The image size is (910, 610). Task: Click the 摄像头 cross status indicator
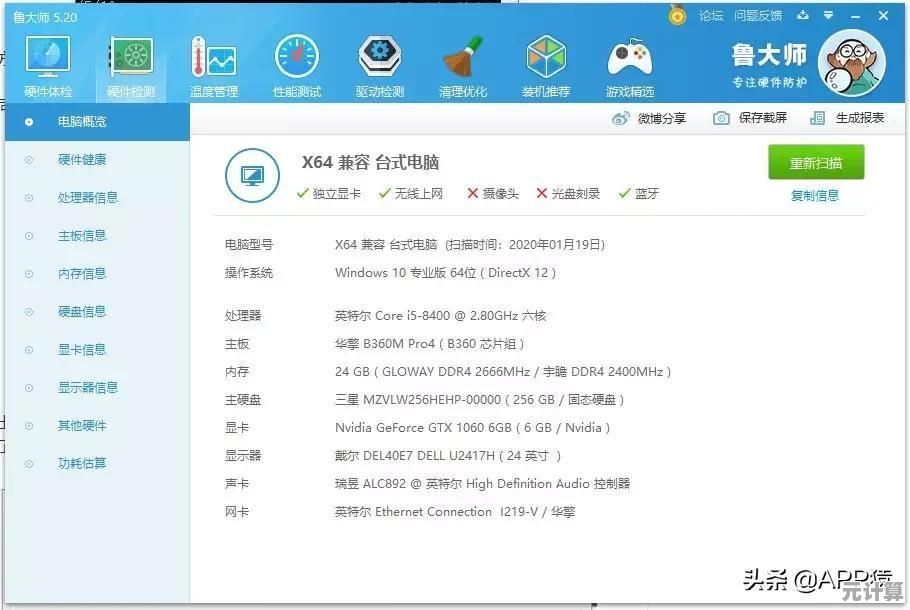pyautogui.click(x=473, y=194)
